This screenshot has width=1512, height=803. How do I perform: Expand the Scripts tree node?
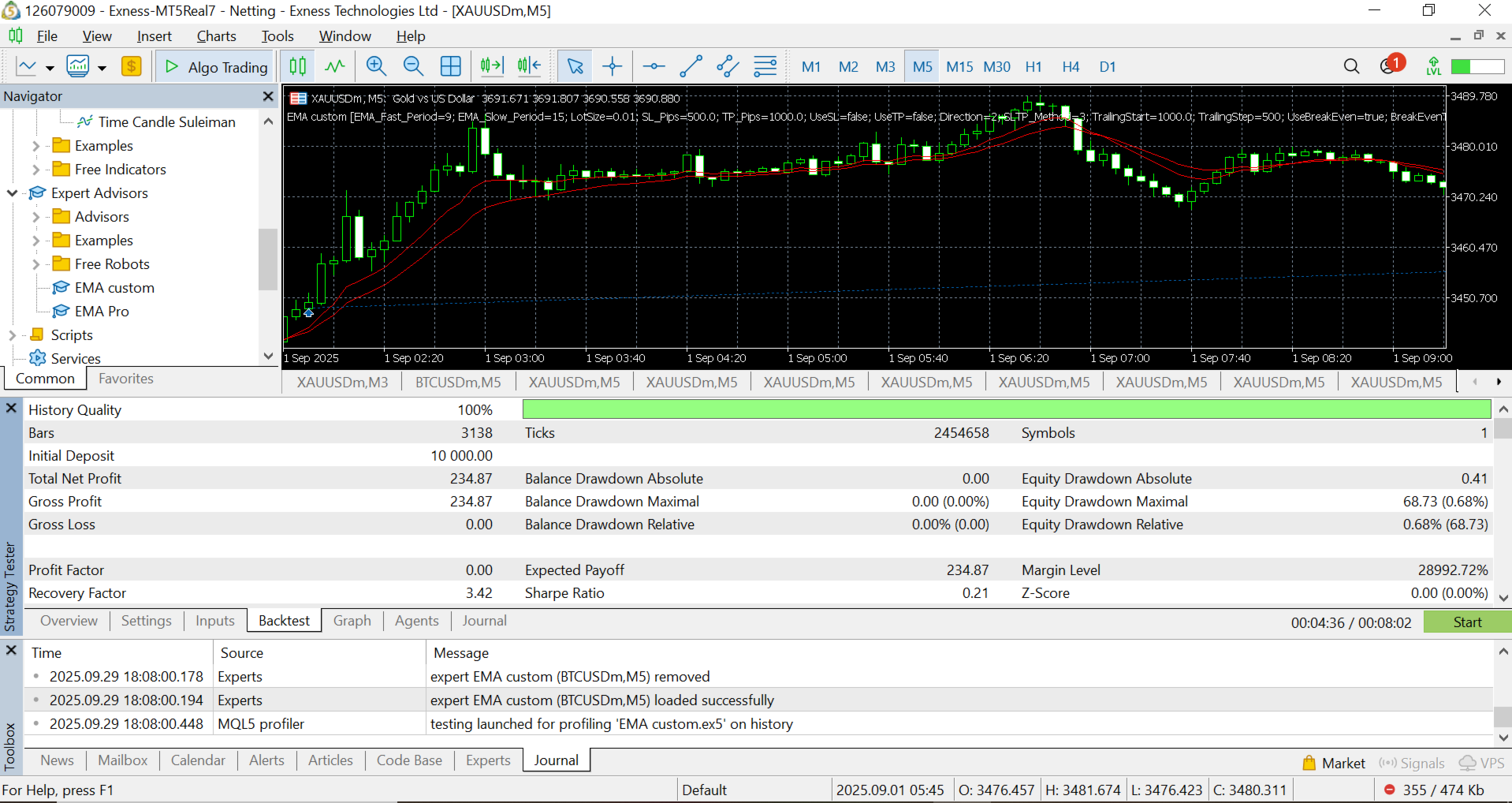pyautogui.click(x=13, y=335)
